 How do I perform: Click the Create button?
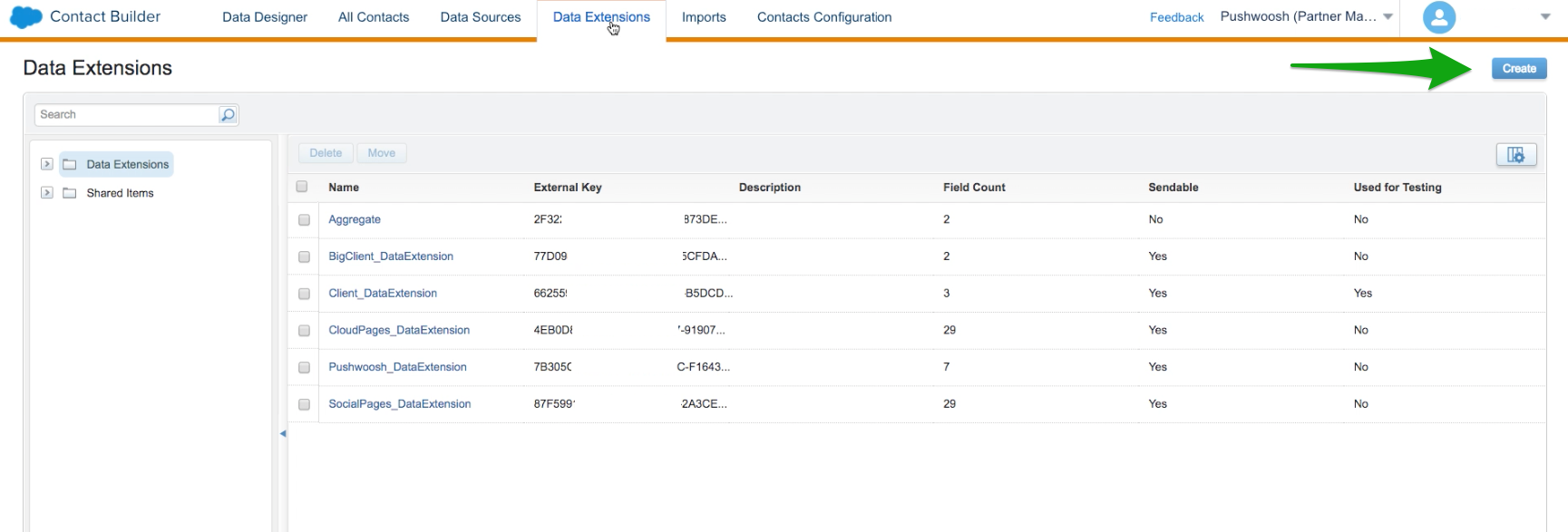pyautogui.click(x=1519, y=69)
